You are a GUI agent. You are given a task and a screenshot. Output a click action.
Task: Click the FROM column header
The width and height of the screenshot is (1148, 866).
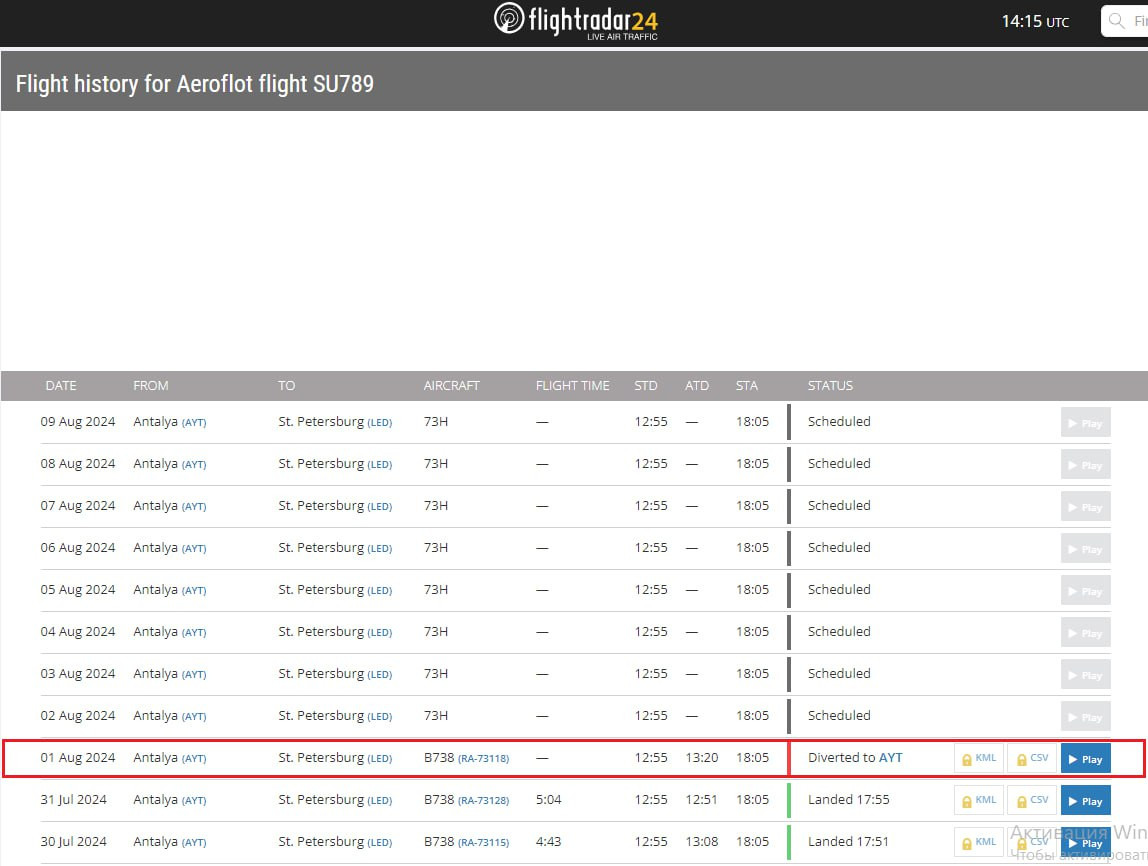(x=151, y=386)
